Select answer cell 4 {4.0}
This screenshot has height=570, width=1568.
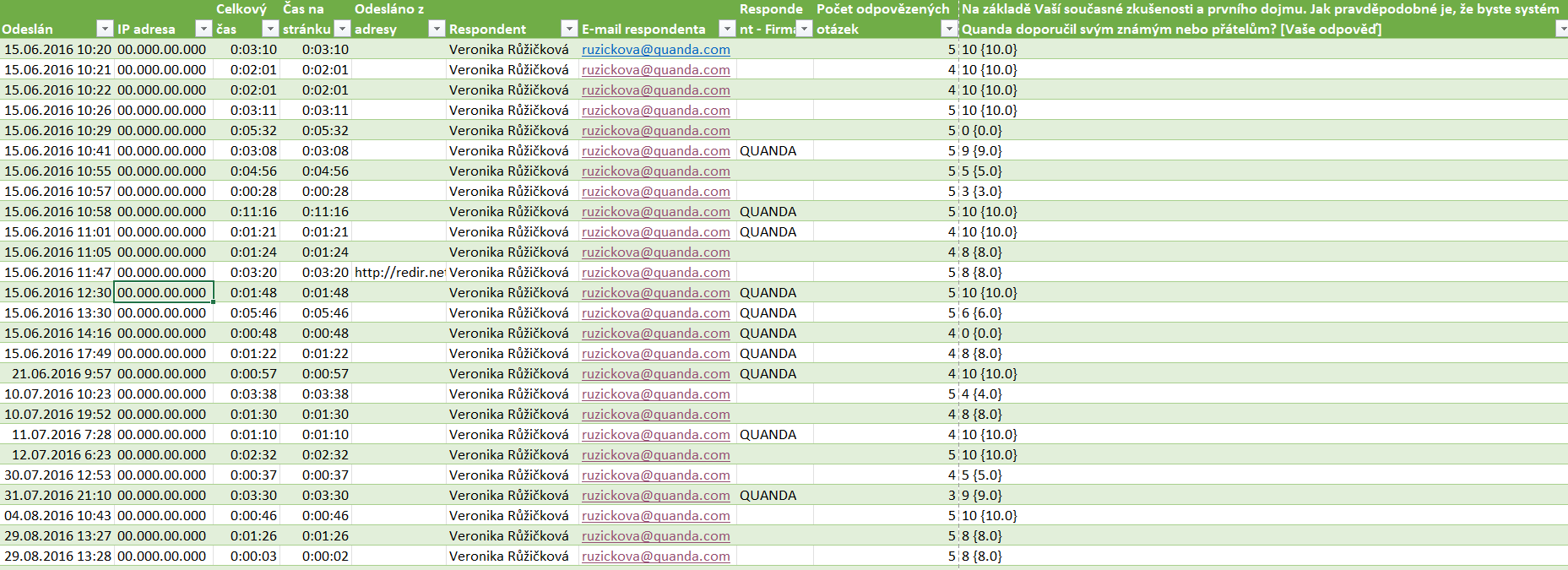[x=1263, y=394]
